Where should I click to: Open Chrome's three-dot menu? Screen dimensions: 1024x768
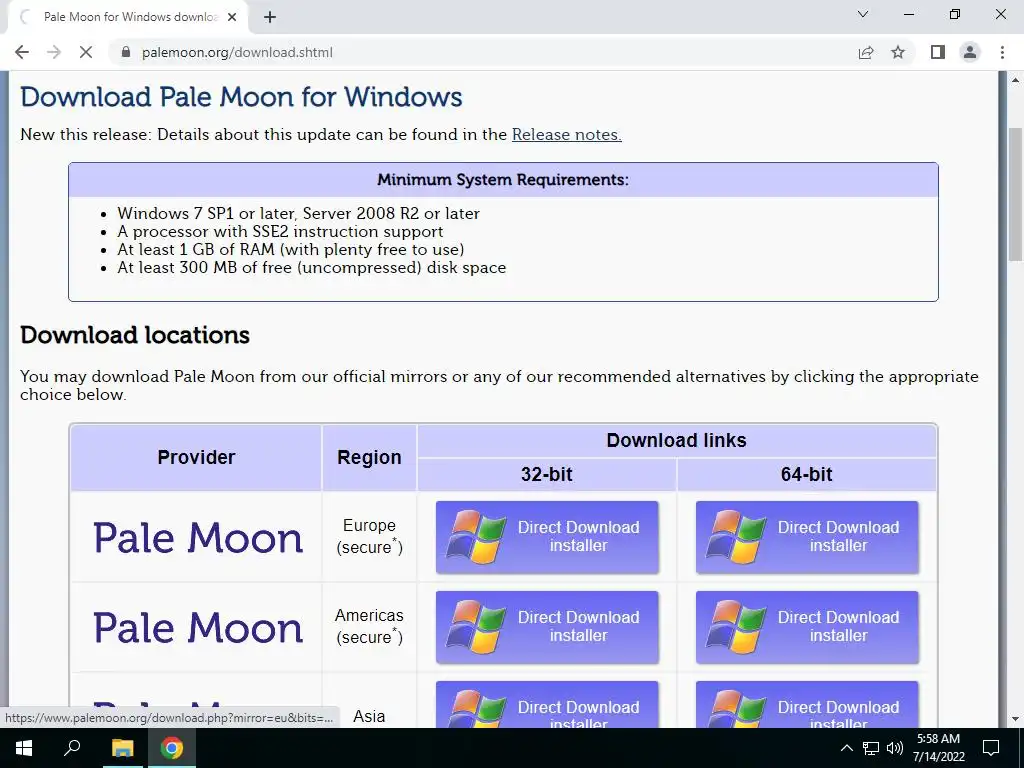1002,52
